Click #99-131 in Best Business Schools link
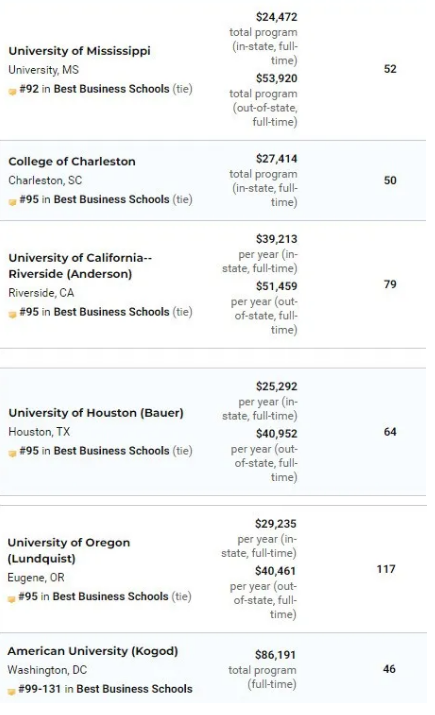435x715 pixels. 105,689
